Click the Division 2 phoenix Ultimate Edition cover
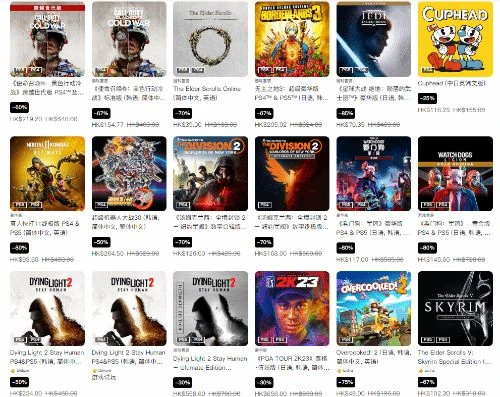The image size is (500, 397). (292, 173)
